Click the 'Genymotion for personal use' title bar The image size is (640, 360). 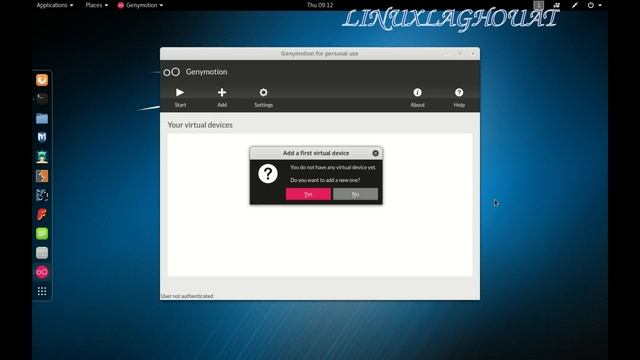click(320, 53)
